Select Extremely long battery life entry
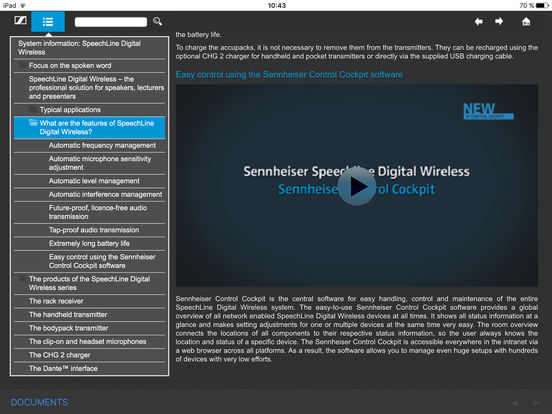Image resolution: width=552 pixels, height=414 pixels. point(89,243)
